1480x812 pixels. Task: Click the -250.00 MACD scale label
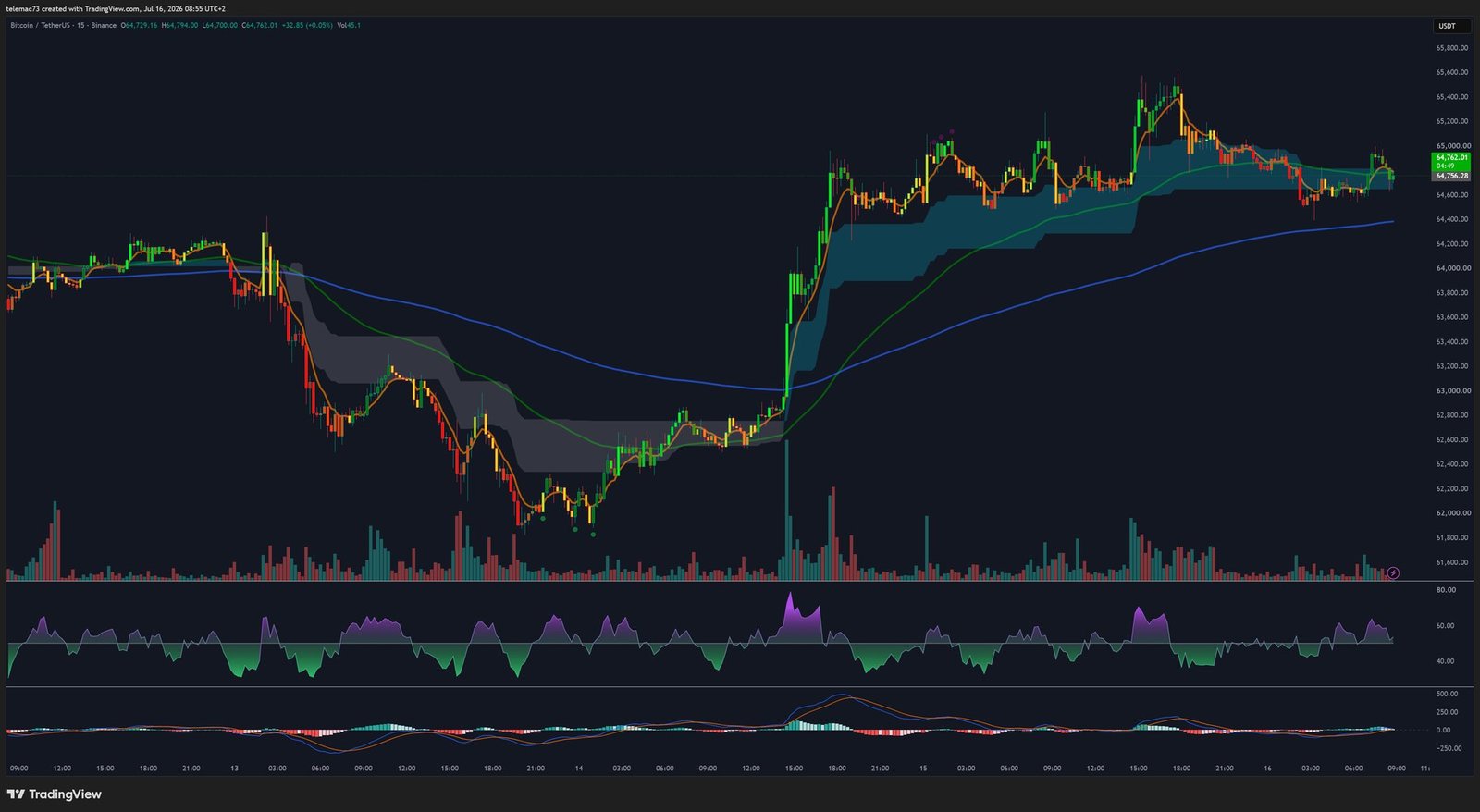coord(1449,748)
